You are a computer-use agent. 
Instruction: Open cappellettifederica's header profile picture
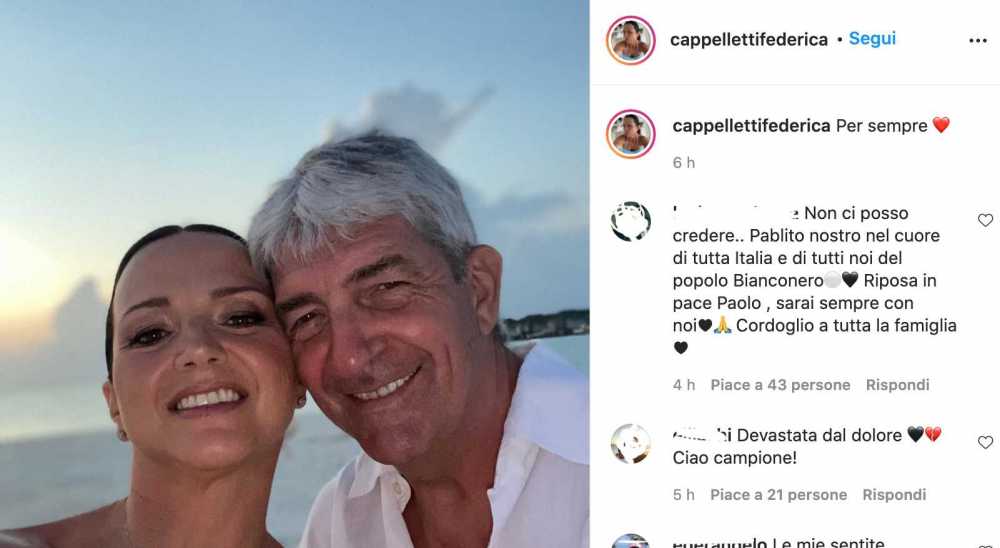tap(631, 40)
